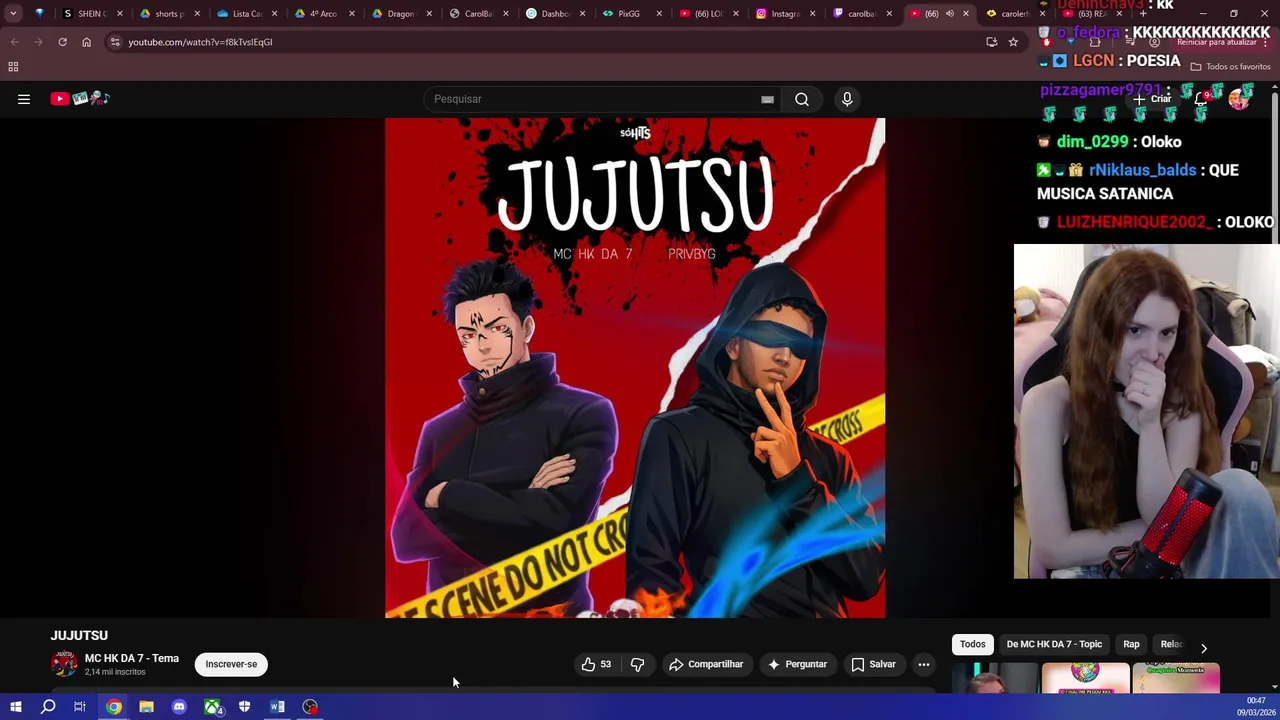Image resolution: width=1280 pixels, height=720 pixels.
Task: Start voice search with the microphone icon
Action: click(847, 99)
